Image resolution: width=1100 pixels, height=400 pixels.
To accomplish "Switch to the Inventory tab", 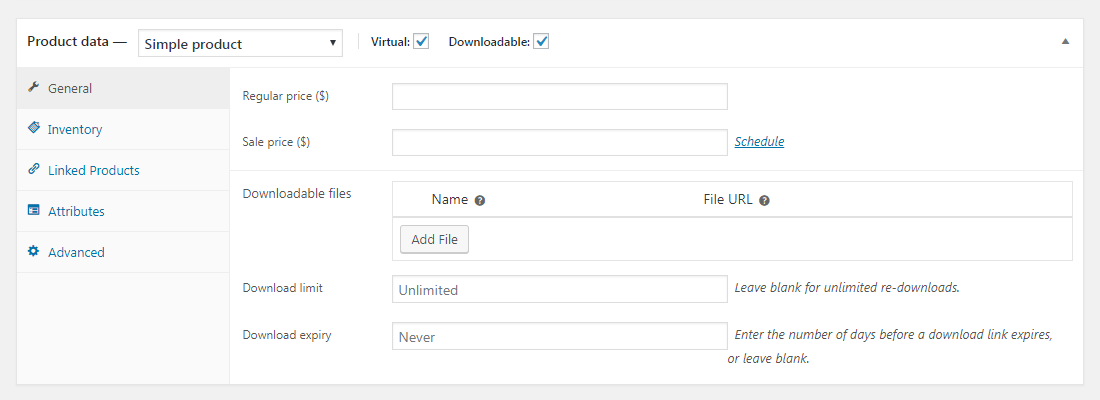I will coord(123,129).
